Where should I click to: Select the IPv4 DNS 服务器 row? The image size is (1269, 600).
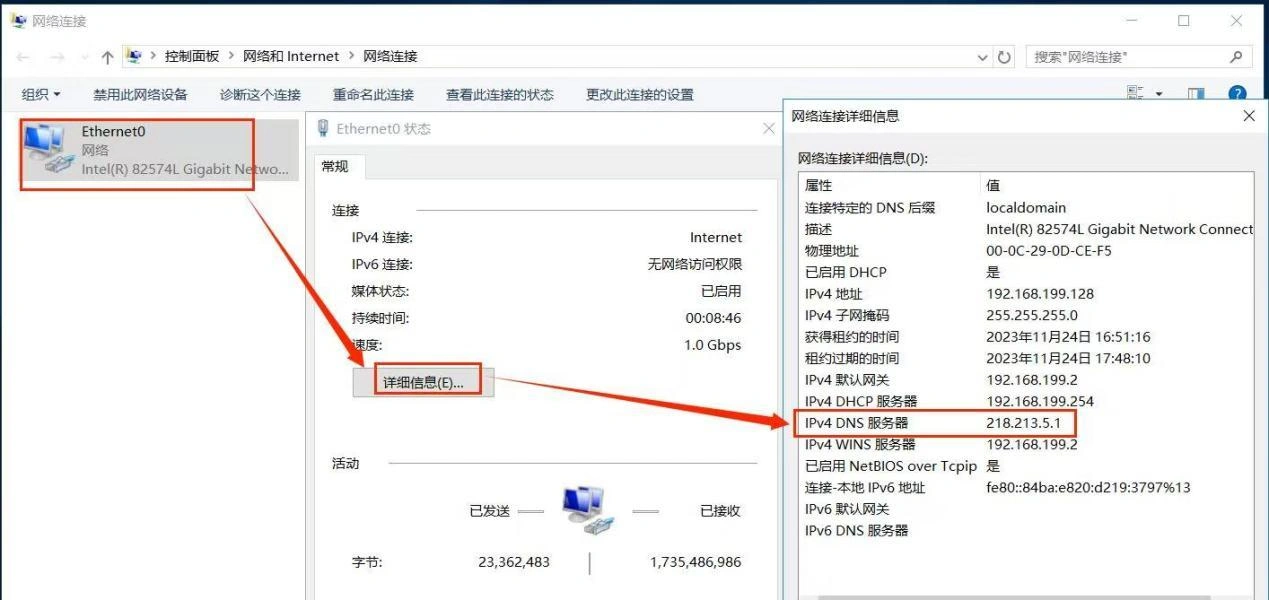(933, 423)
